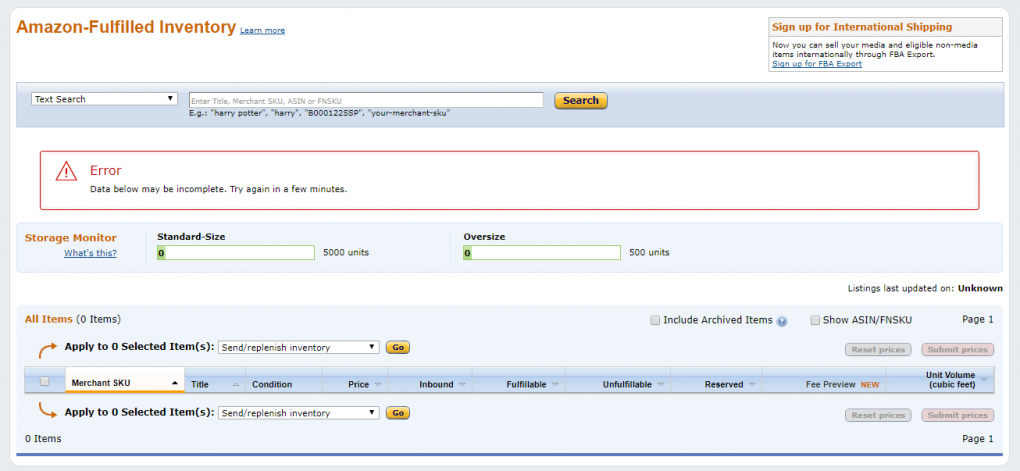Click the '0 Items' footer count
This screenshot has width=1020, height=471.
pos(43,439)
